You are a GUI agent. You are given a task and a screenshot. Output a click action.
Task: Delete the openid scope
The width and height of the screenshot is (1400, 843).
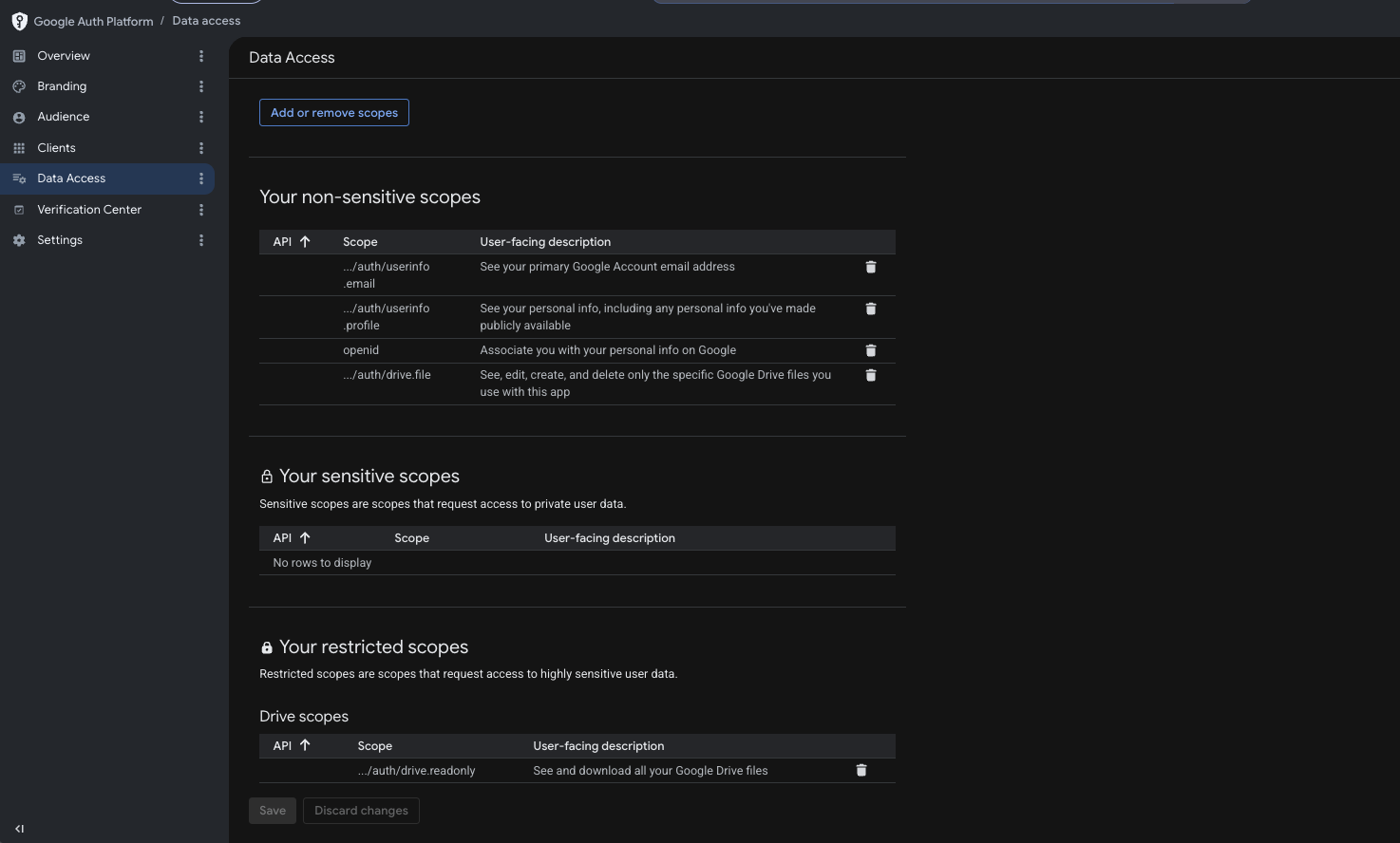tap(871, 351)
